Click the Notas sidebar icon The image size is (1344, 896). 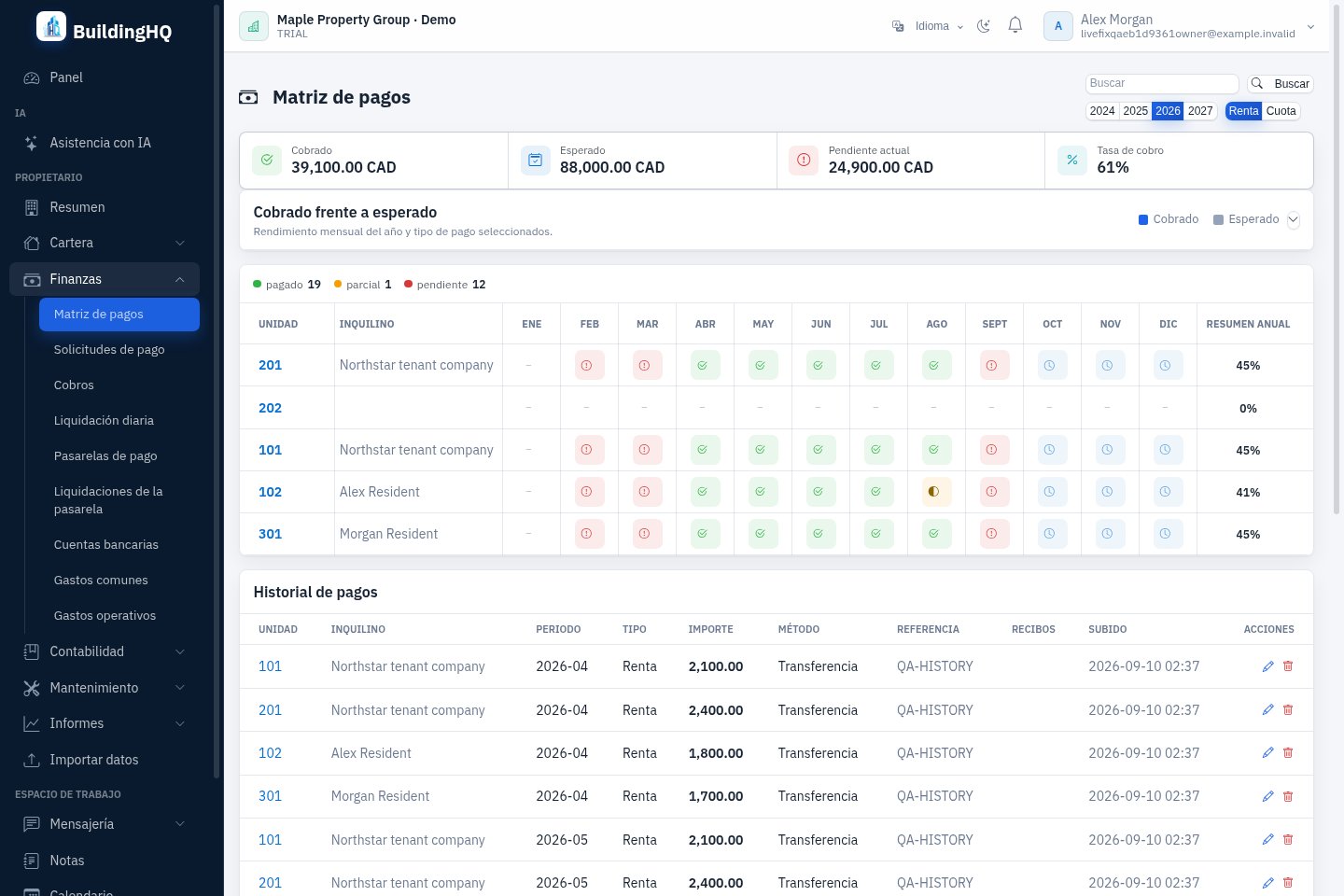pos(32,861)
